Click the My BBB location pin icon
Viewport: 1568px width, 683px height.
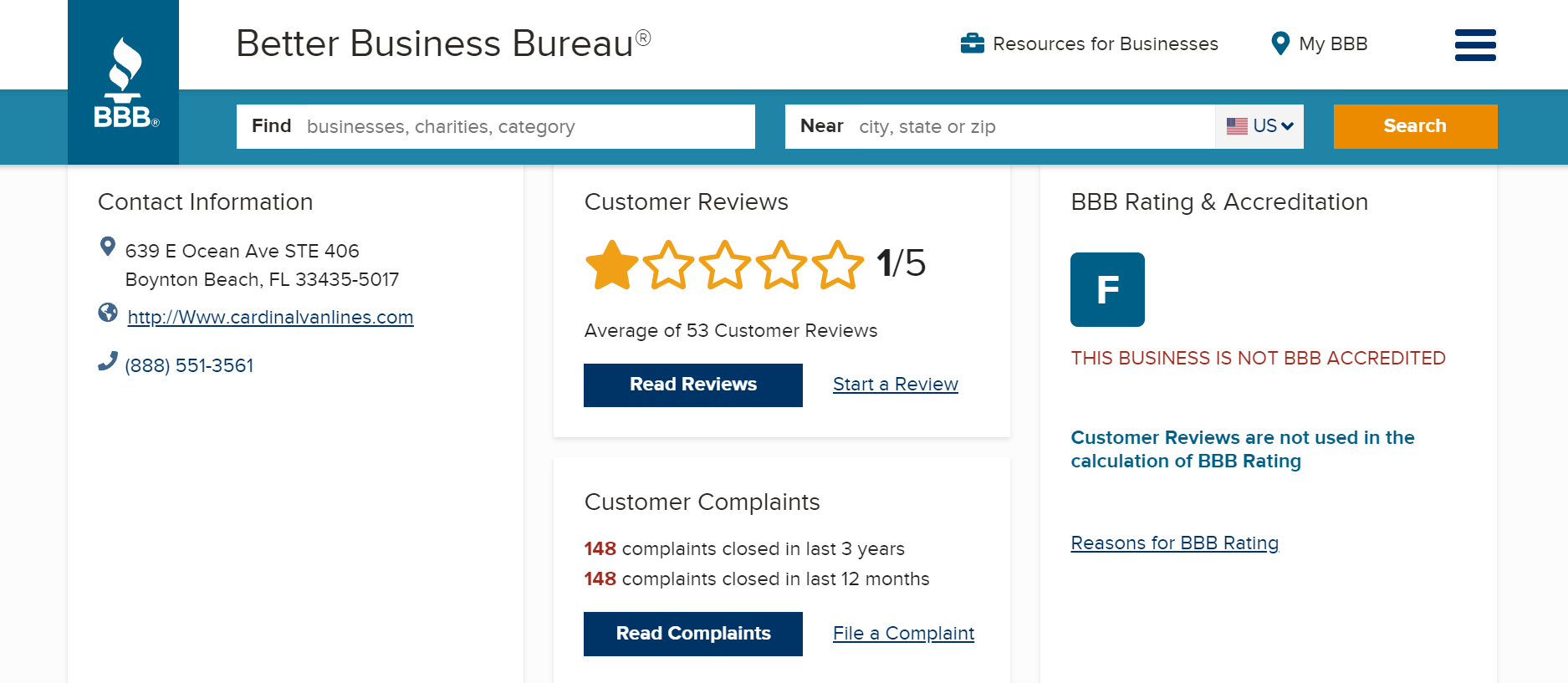coord(1279,43)
